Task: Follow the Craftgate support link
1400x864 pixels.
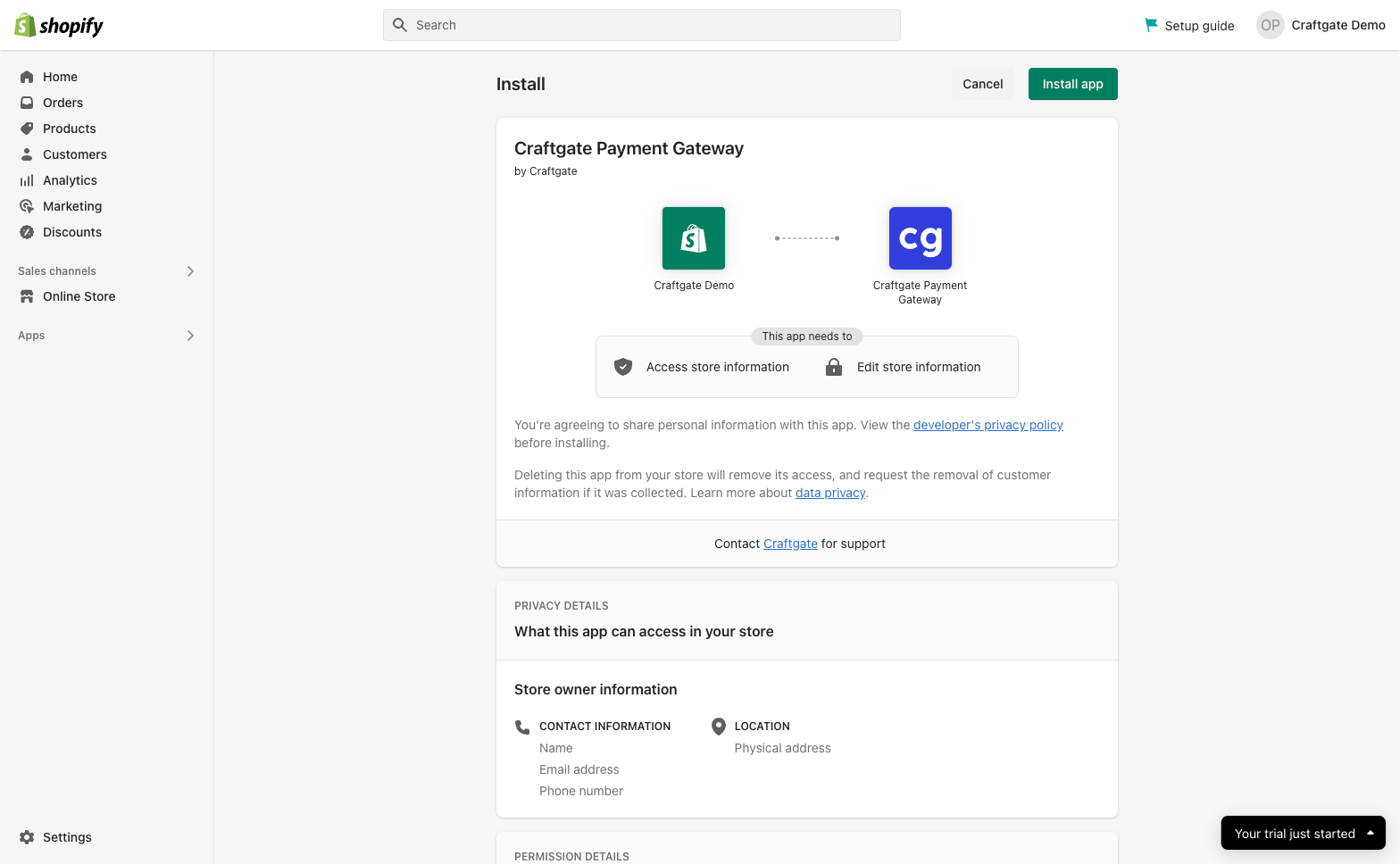Action: (790, 544)
